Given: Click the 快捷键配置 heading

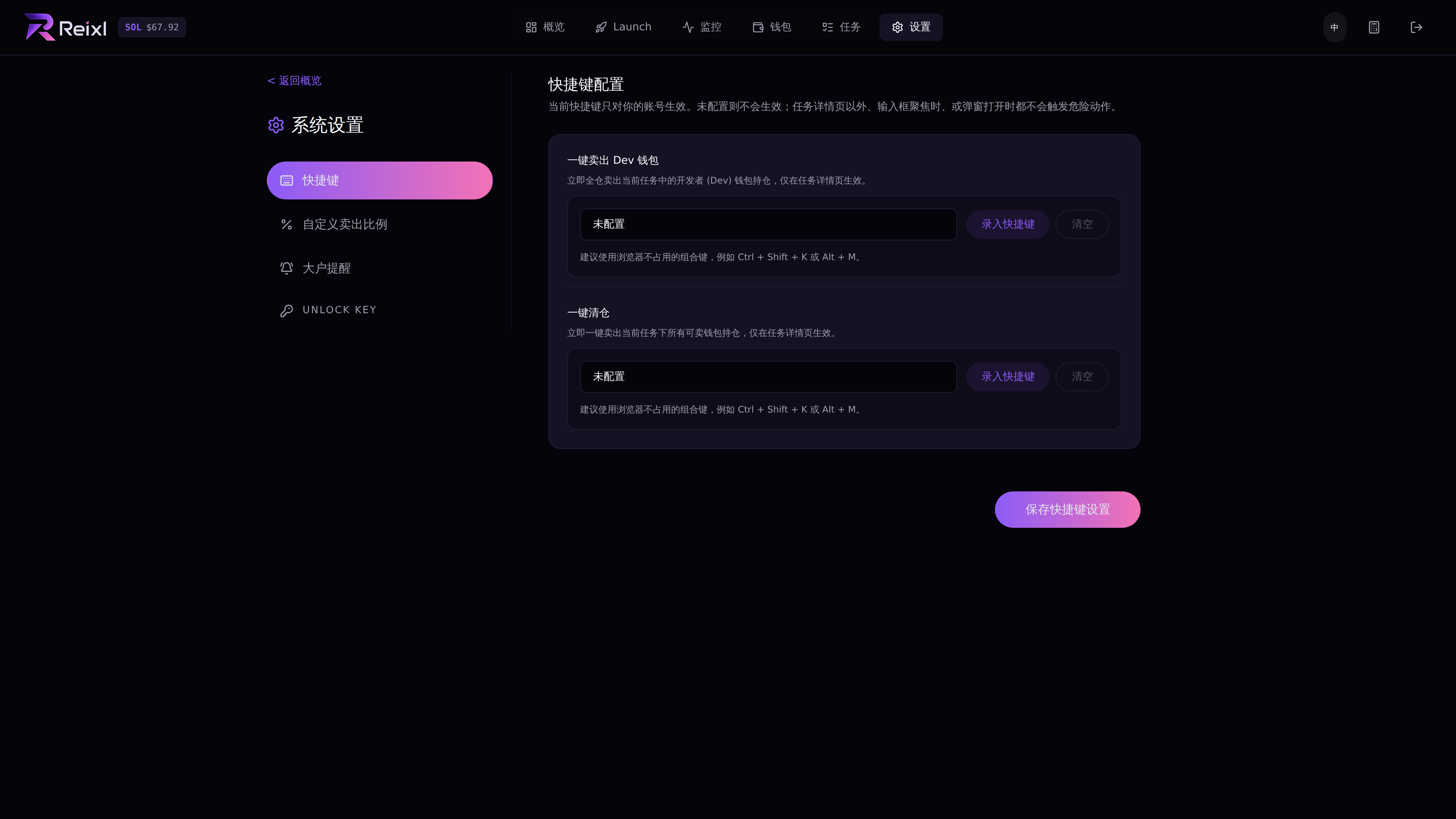Looking at the screenshot, I should [x=586, y=85].
